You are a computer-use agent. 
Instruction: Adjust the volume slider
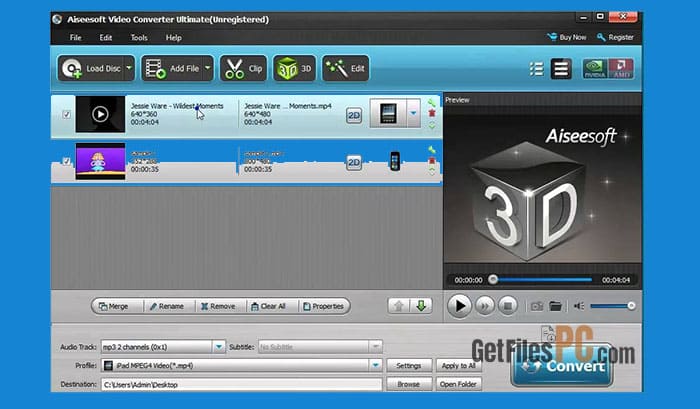click(612, 306)
